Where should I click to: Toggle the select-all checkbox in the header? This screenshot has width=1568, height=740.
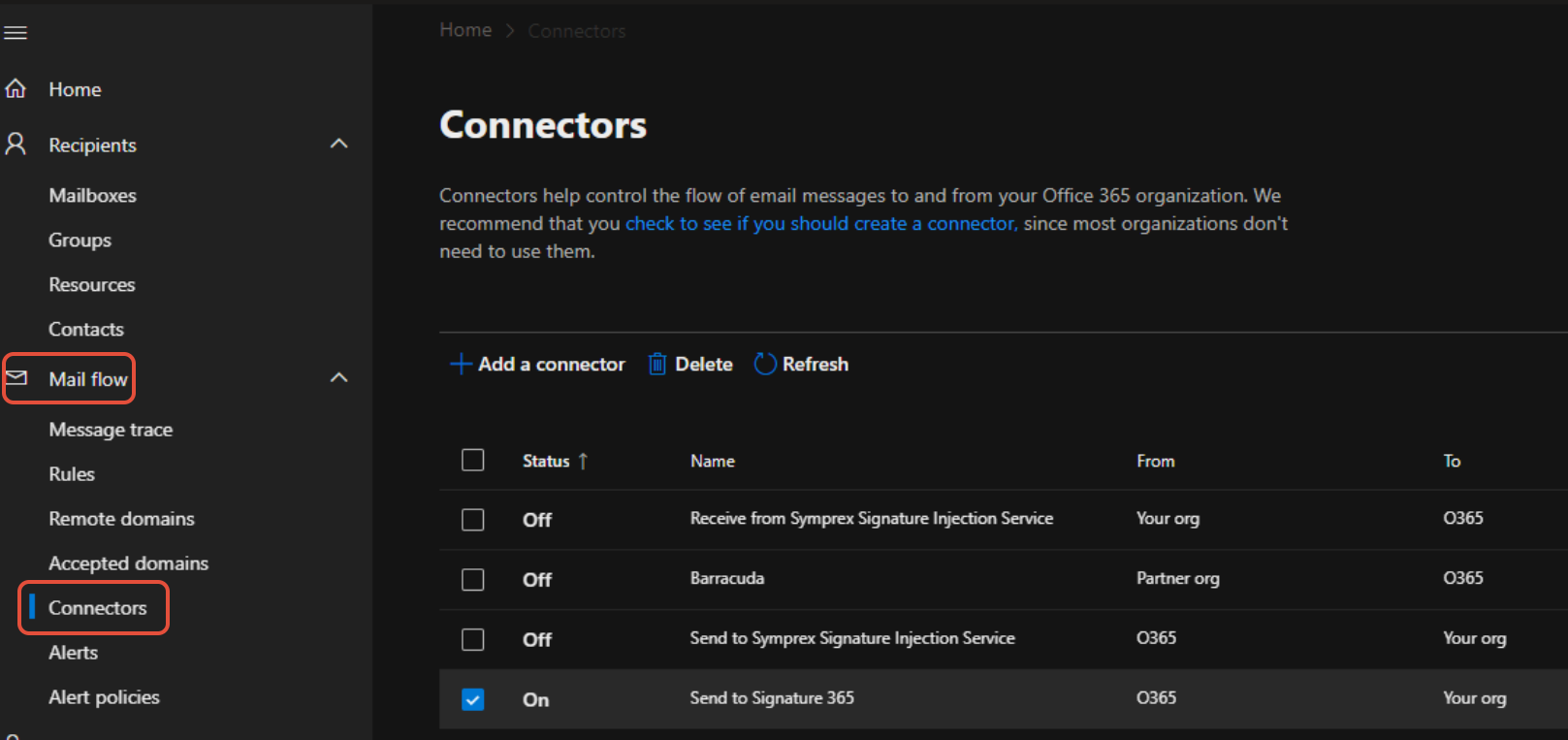pos(473,460)
